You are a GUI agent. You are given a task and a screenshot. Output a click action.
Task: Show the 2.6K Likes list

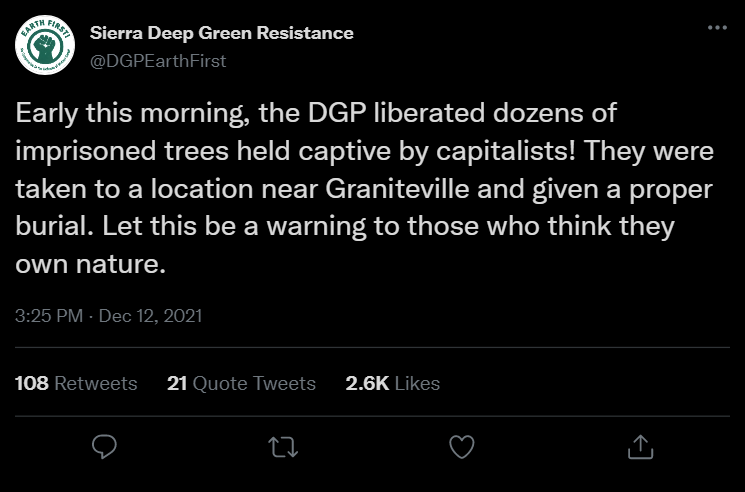(392, 383)
